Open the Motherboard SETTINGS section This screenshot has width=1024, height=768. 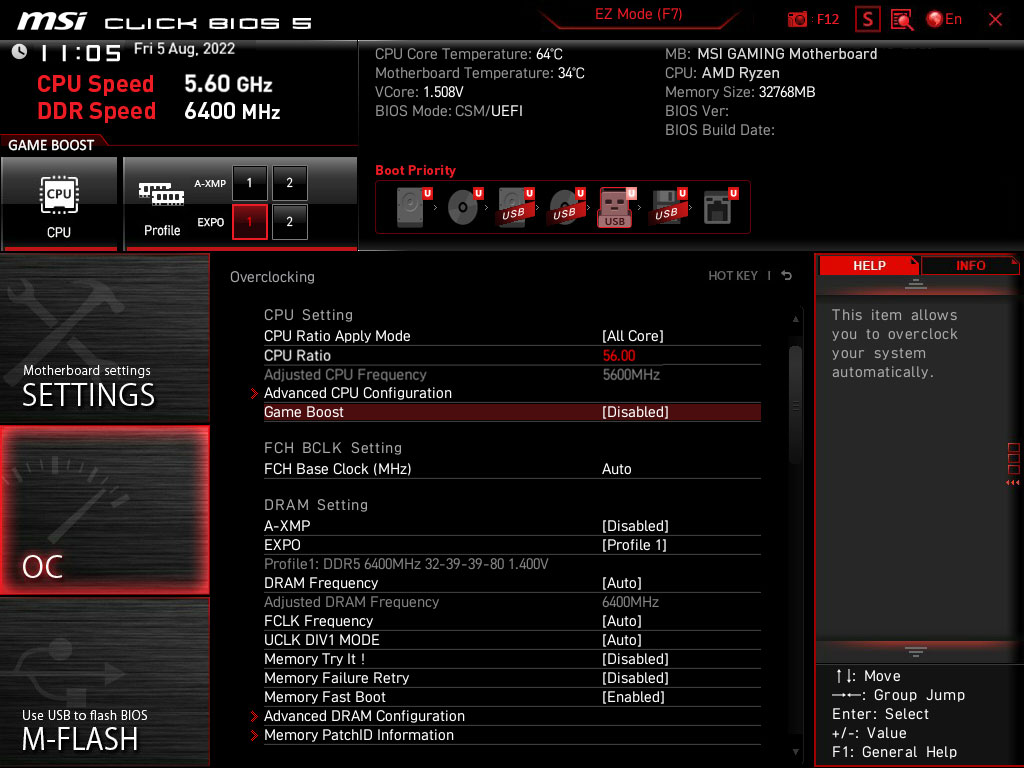(104, 338)
